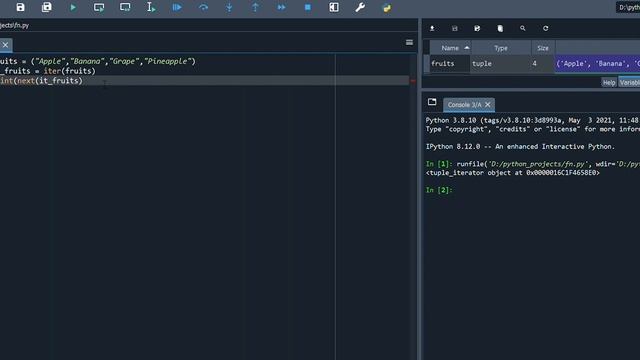Sort variables by Size column
The height and width of the screenshot is (360, 640).
click(x=543, y=48)
